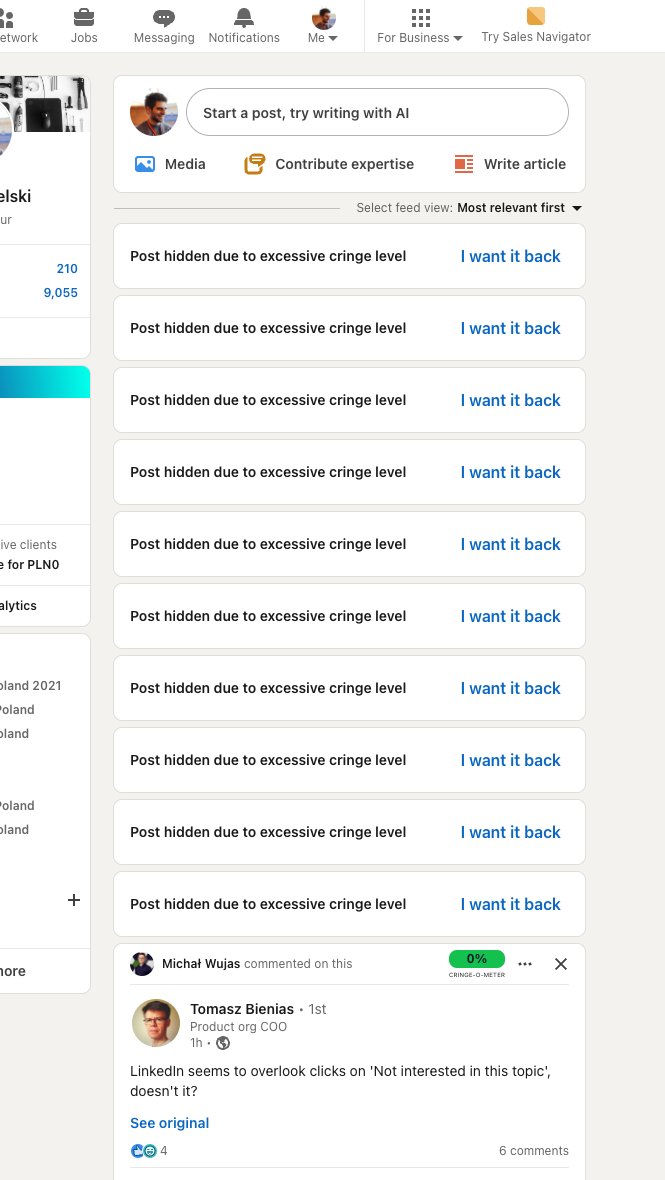The image size is (665, 1180).
Task: Restore hidden post directly above Michał Wujas
Action: [511, 905]
